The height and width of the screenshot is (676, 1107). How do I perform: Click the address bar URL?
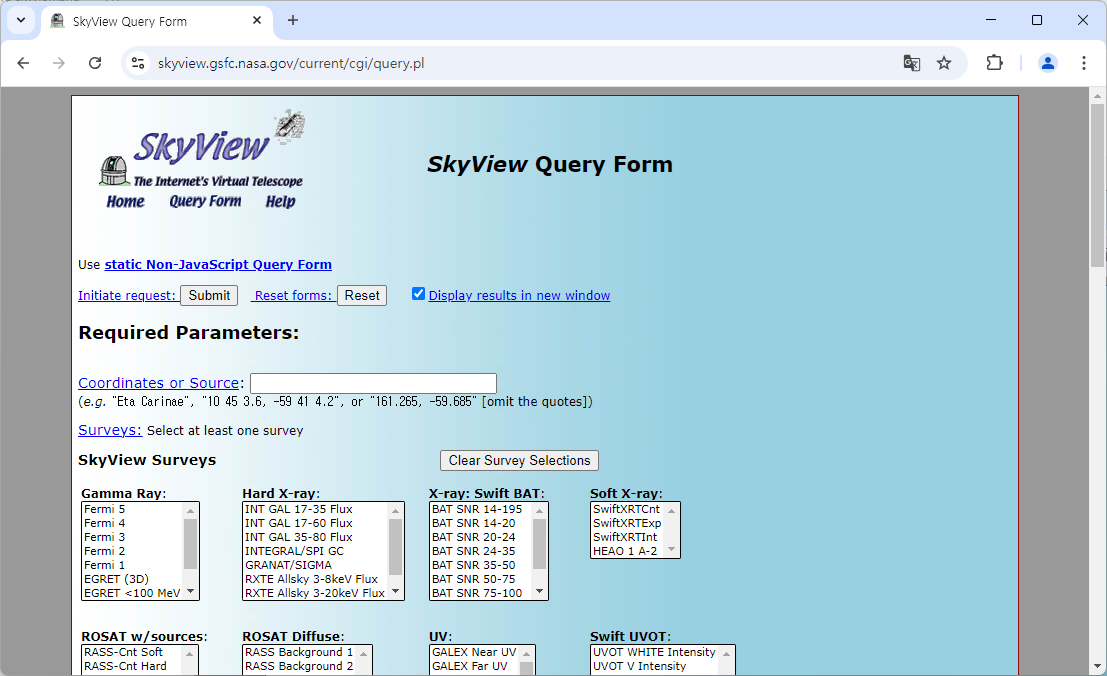click(x=291, y=64)
